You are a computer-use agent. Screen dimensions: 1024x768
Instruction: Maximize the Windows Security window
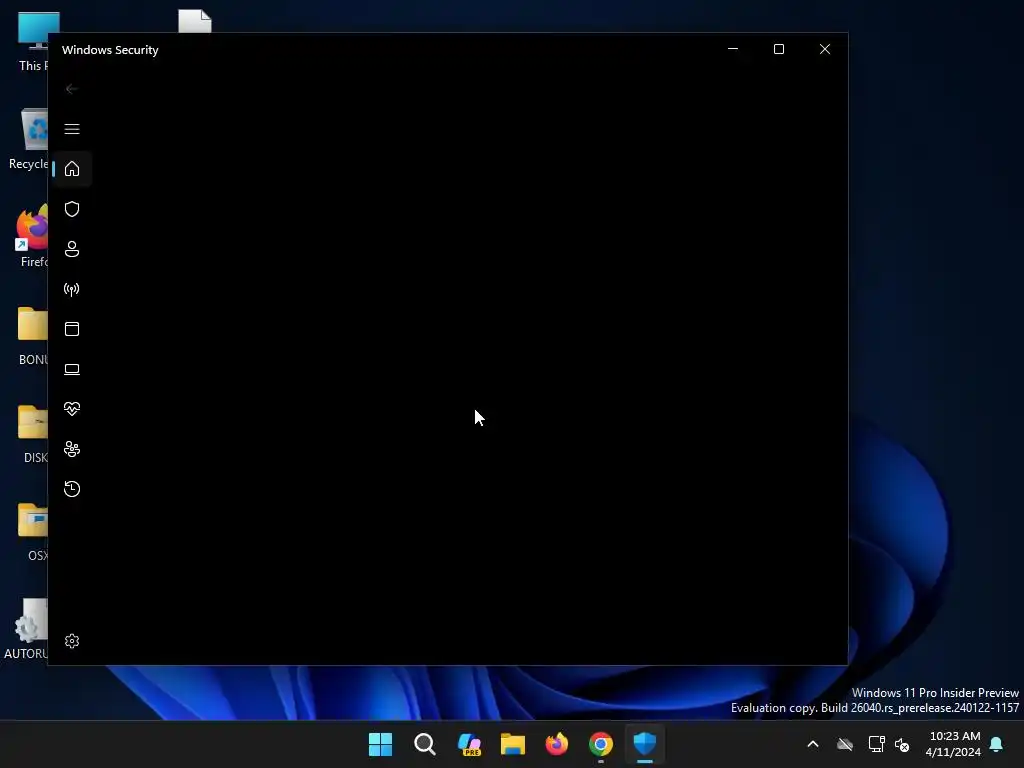[x=778, y=49]
